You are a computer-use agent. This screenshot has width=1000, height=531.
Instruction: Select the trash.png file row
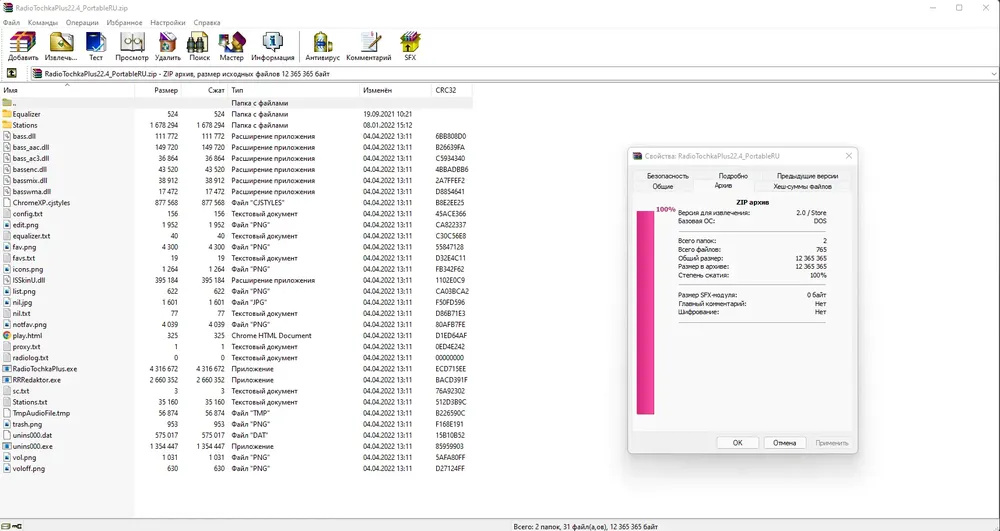tap(236, 424)
